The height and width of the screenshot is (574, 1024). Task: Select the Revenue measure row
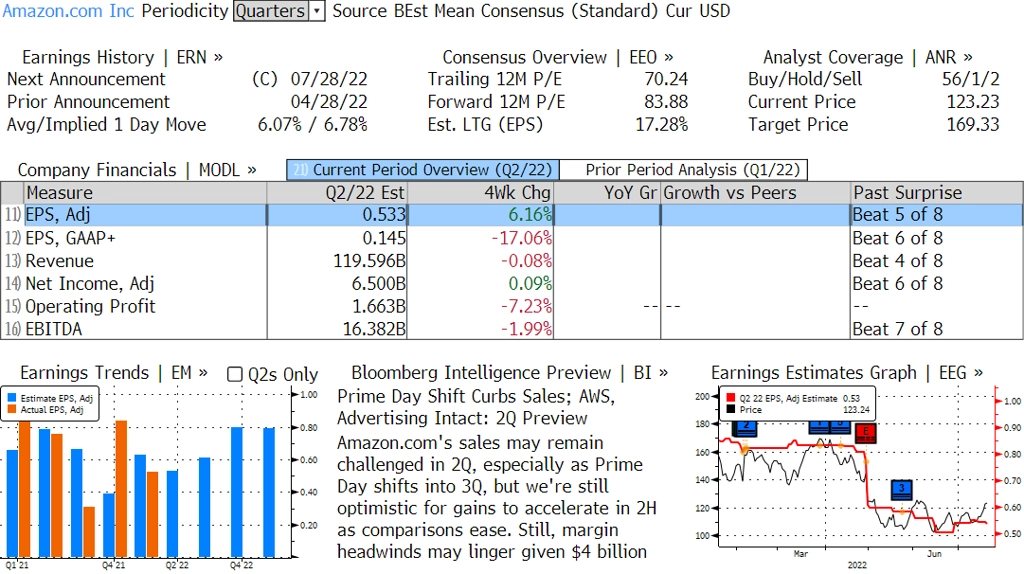click(512, 261)
